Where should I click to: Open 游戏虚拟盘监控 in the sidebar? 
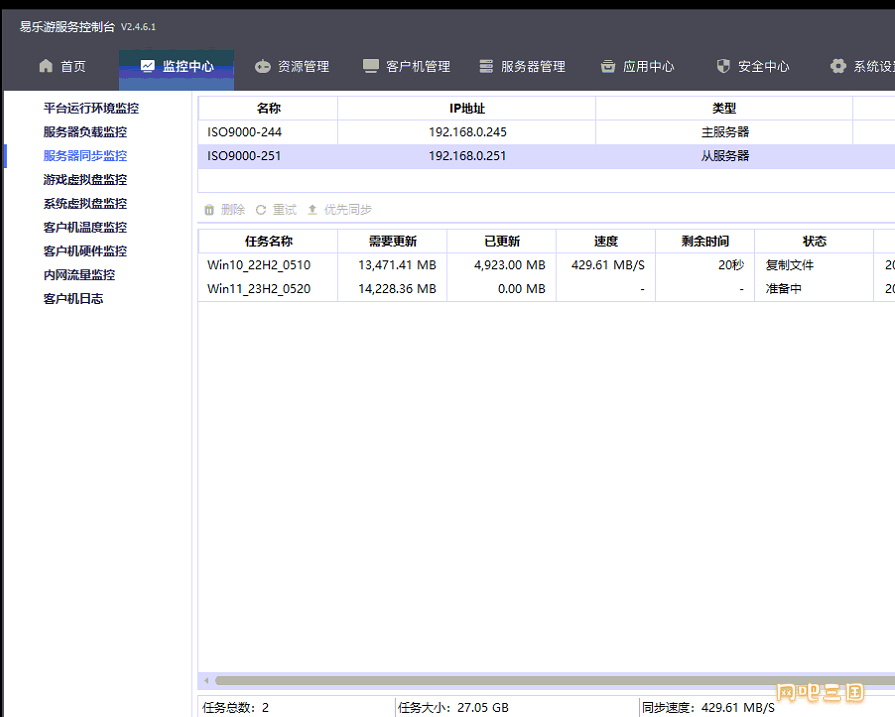pyautogui.click(x=85, y=180)
